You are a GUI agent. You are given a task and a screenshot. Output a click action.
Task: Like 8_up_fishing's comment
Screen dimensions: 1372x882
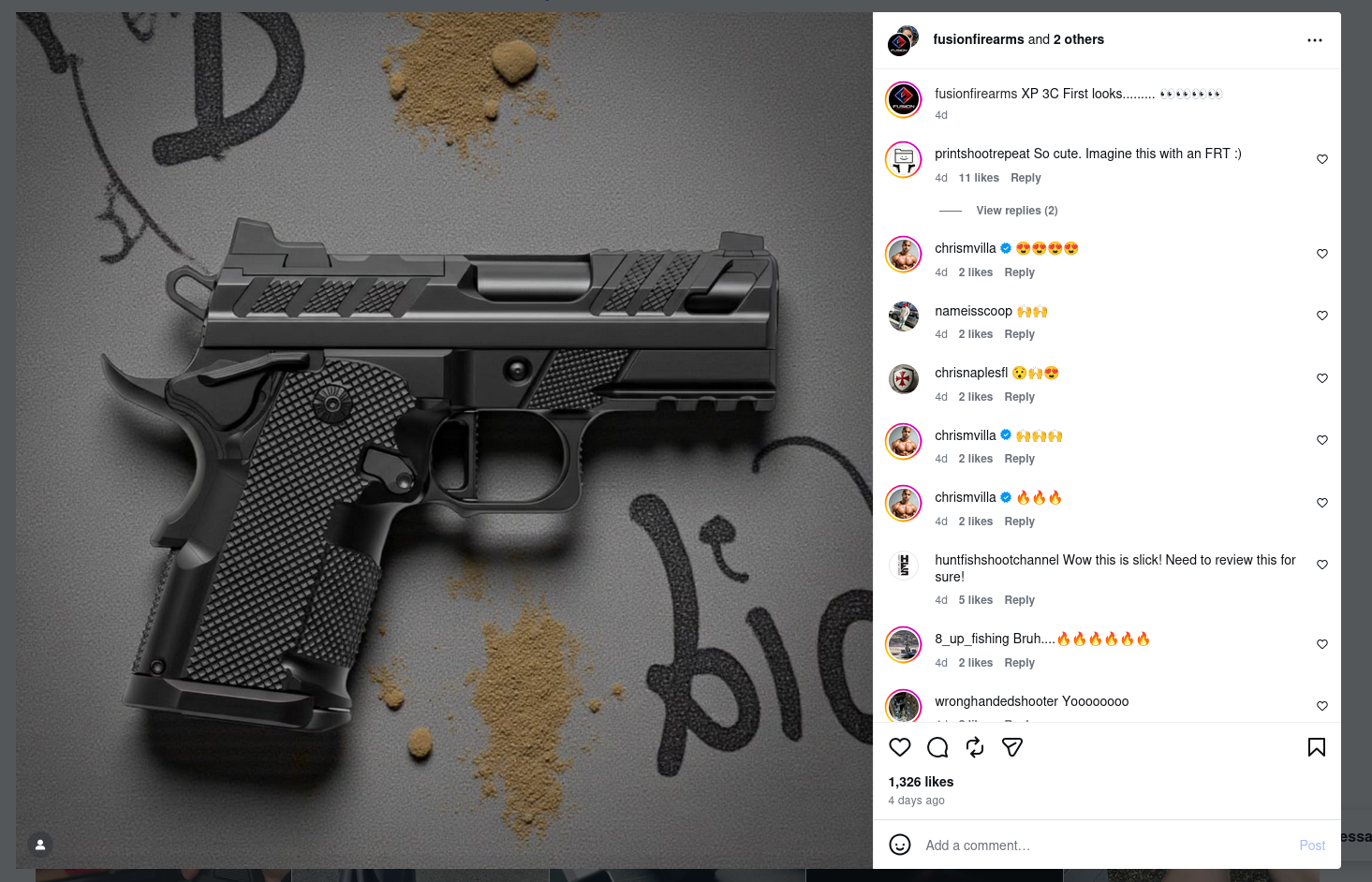click(x=1321, y=644)
